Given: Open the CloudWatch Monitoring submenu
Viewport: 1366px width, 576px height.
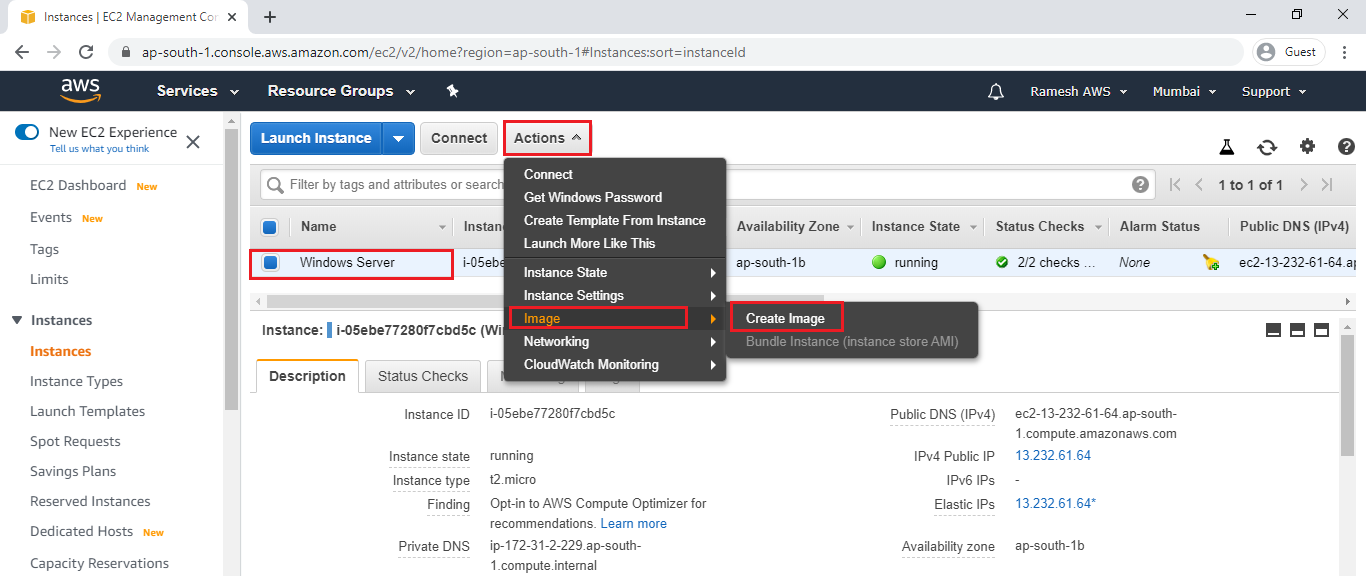Looking at the screenshot, I should pos(615,364).
